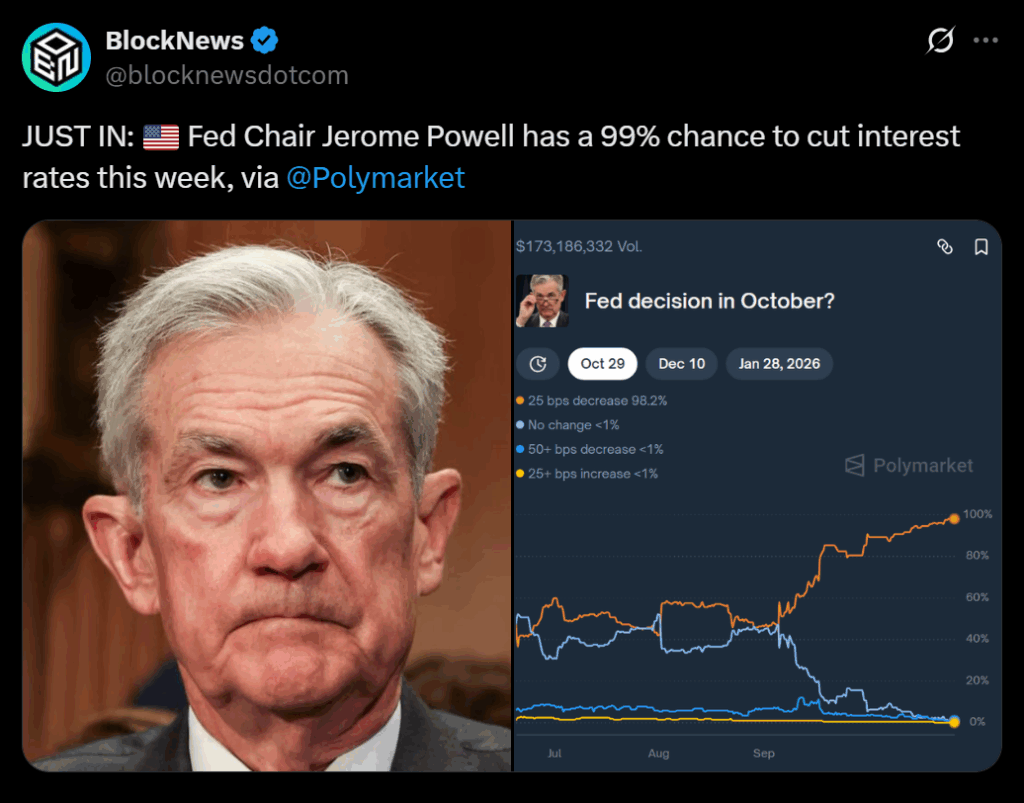The height and width of the screenshot is (803, 1024).
Task: Click the BlockNews profile avatar
Action: [56, 57]
